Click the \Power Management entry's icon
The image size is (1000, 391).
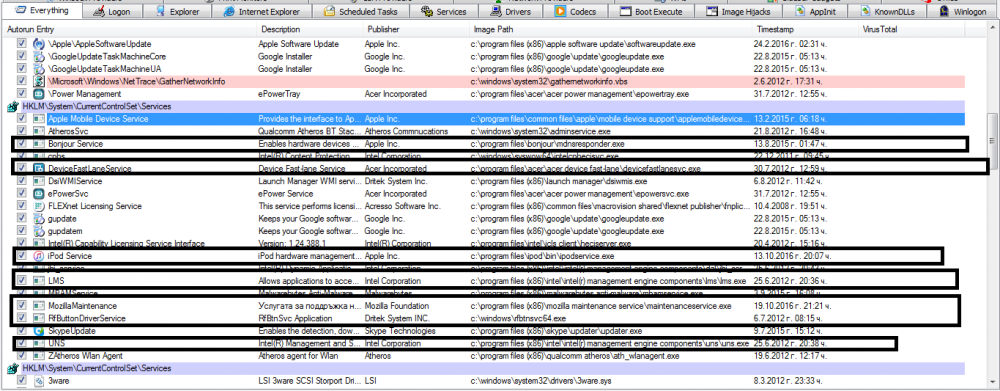click(x=38, y=94)
